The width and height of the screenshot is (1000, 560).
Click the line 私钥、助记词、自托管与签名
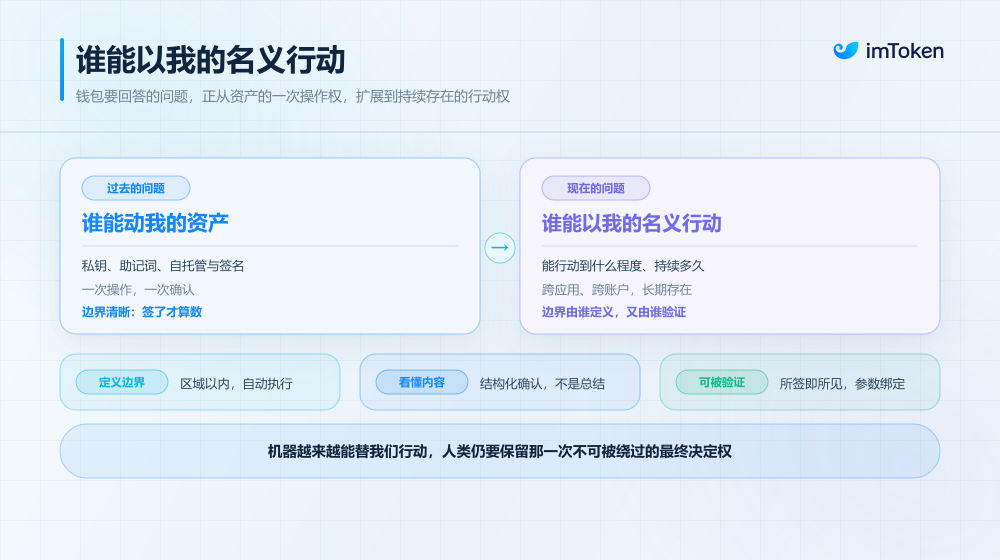coord(163,266)
